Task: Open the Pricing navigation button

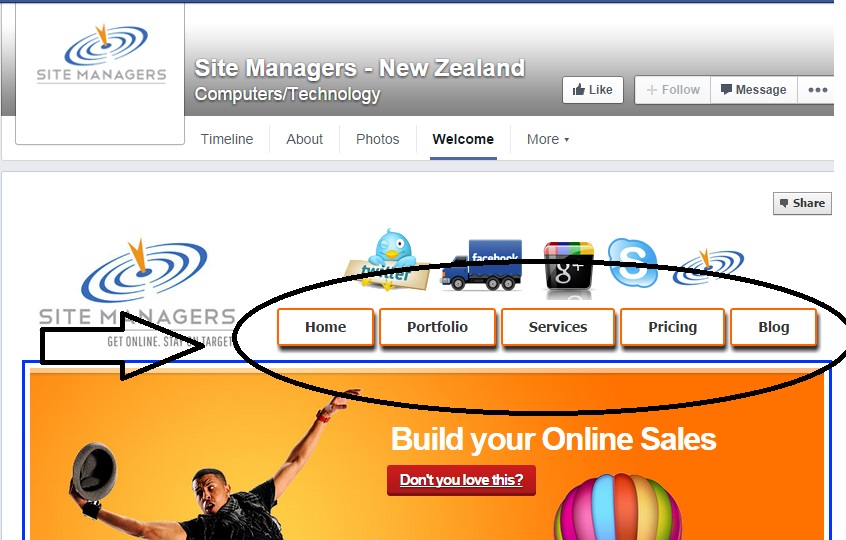Action: point(672,327)
